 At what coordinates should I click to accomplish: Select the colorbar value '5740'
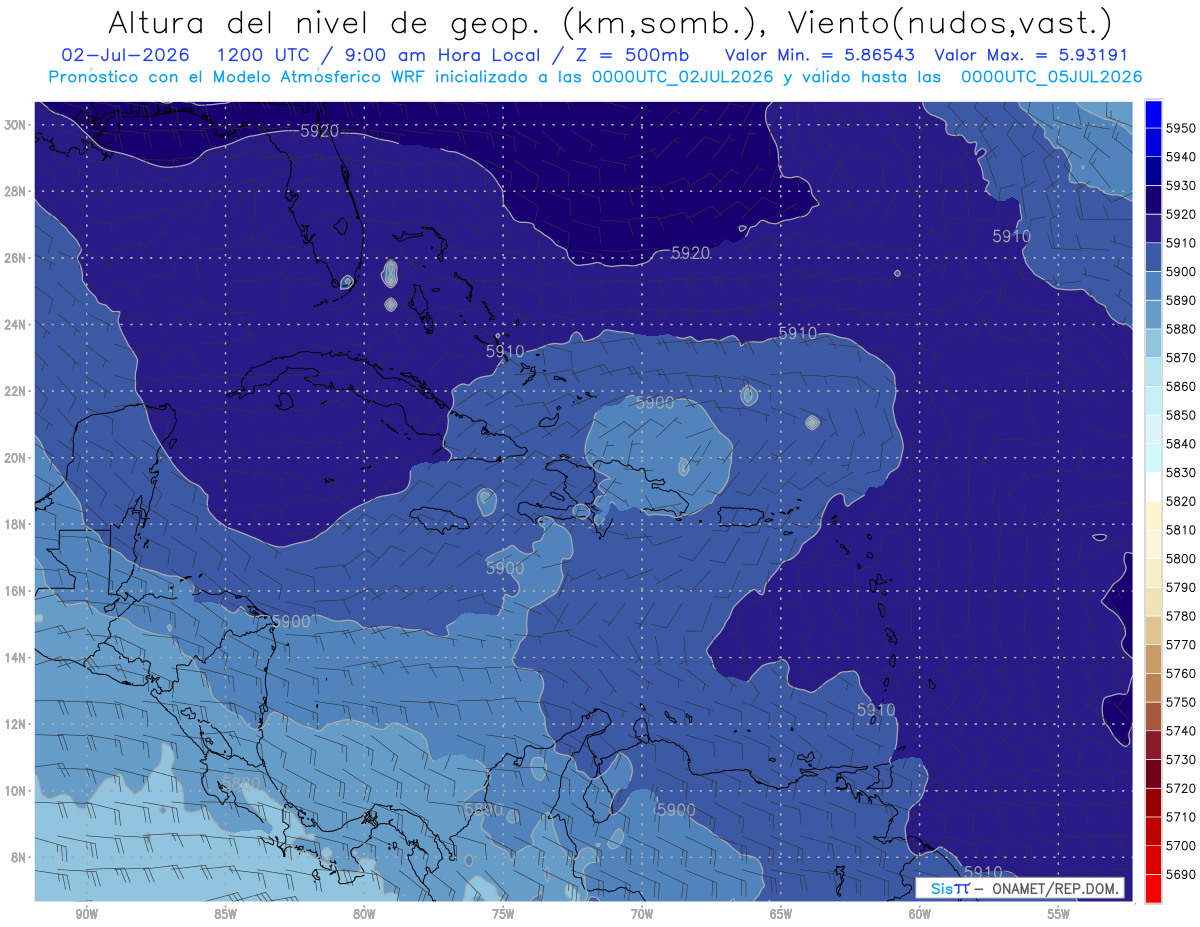(1181, 731)
